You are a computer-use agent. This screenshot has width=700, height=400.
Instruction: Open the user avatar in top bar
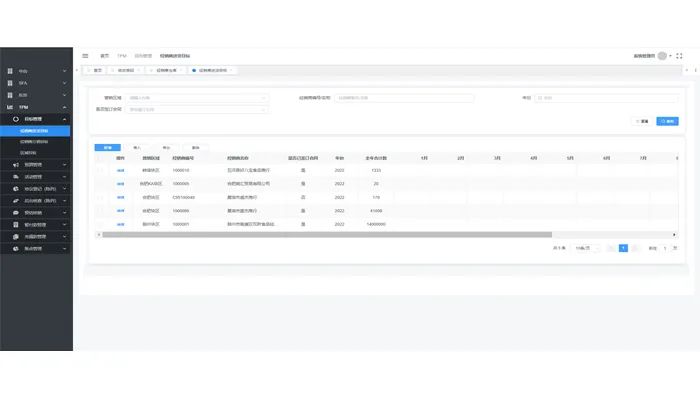(662, 56)
